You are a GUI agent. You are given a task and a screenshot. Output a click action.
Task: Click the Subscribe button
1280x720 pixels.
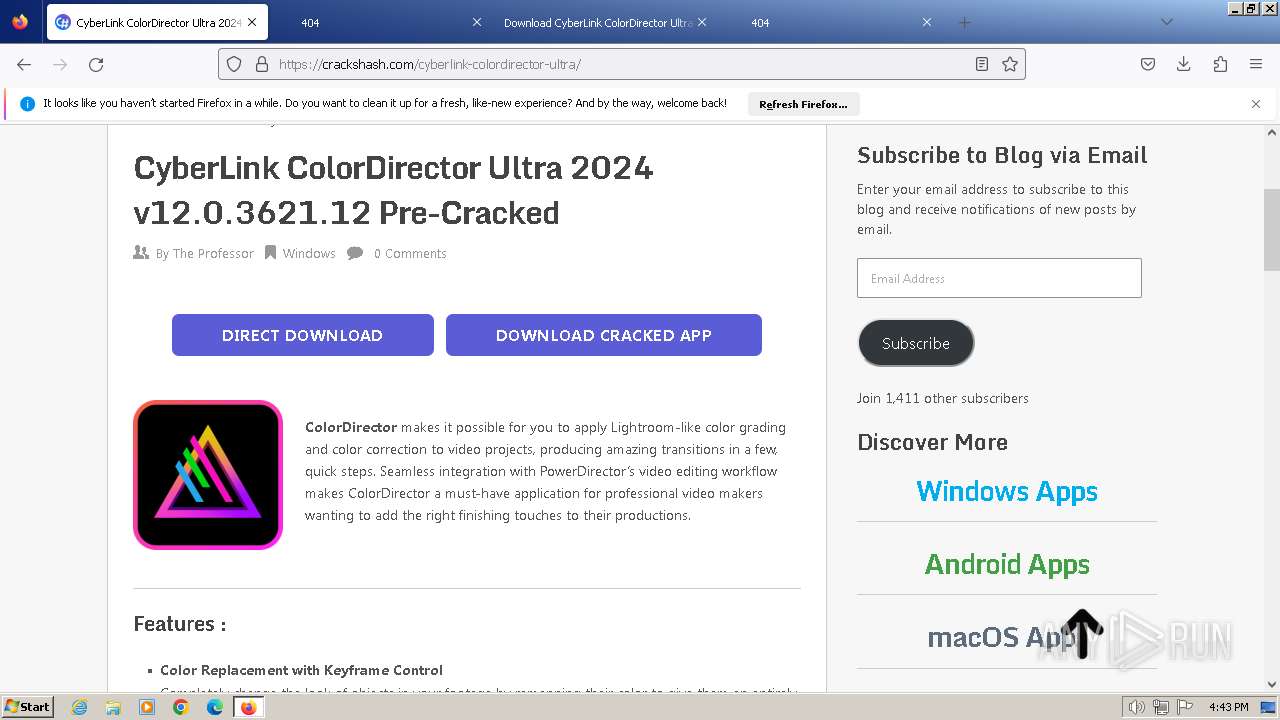tap(916, 343)
